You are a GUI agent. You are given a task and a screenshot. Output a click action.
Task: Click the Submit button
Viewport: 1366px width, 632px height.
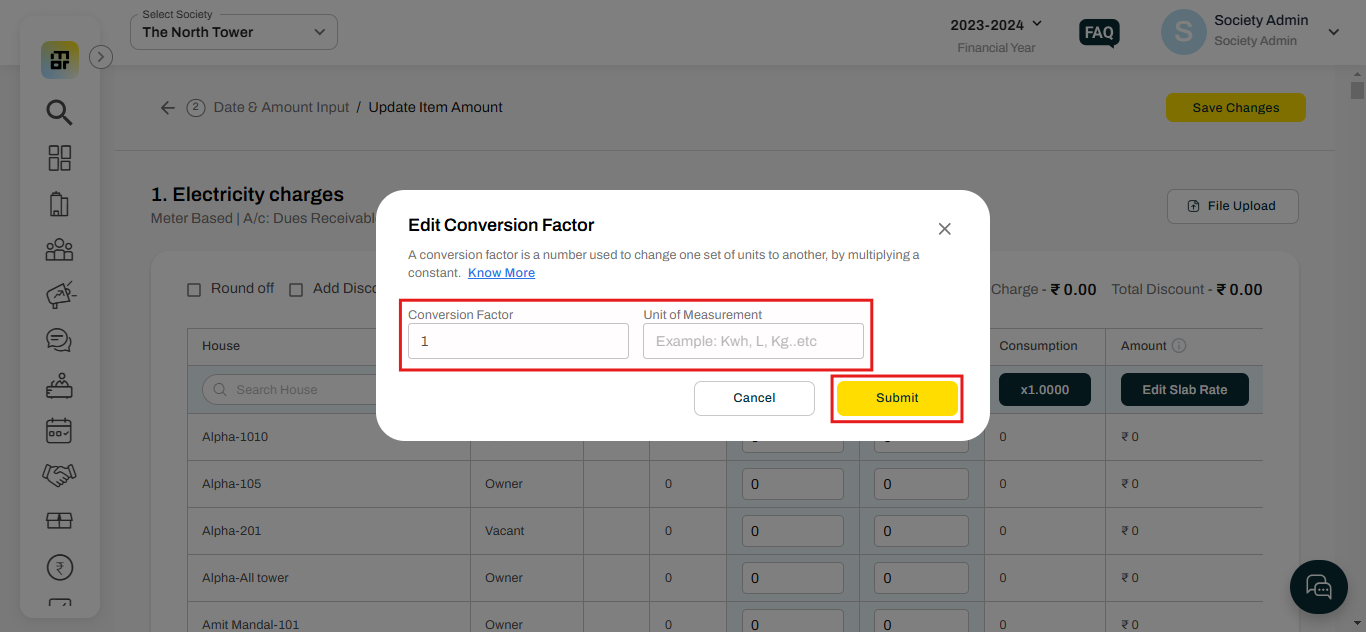point(897,398)
